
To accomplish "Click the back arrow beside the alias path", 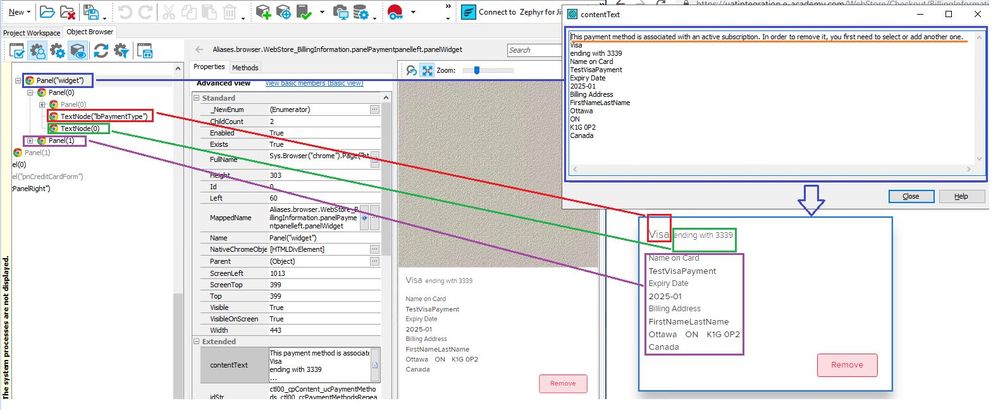I will pyautogui.click(x=199, y=50).
